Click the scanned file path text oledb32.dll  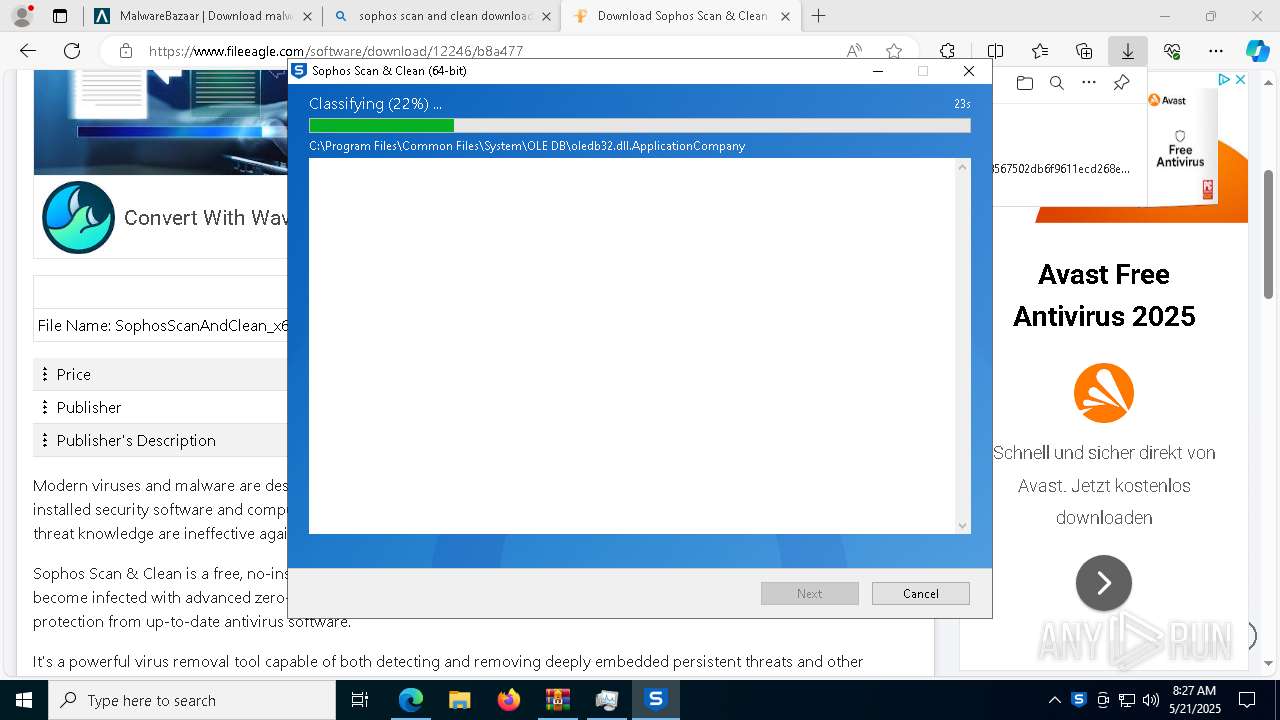click(527, 146)
